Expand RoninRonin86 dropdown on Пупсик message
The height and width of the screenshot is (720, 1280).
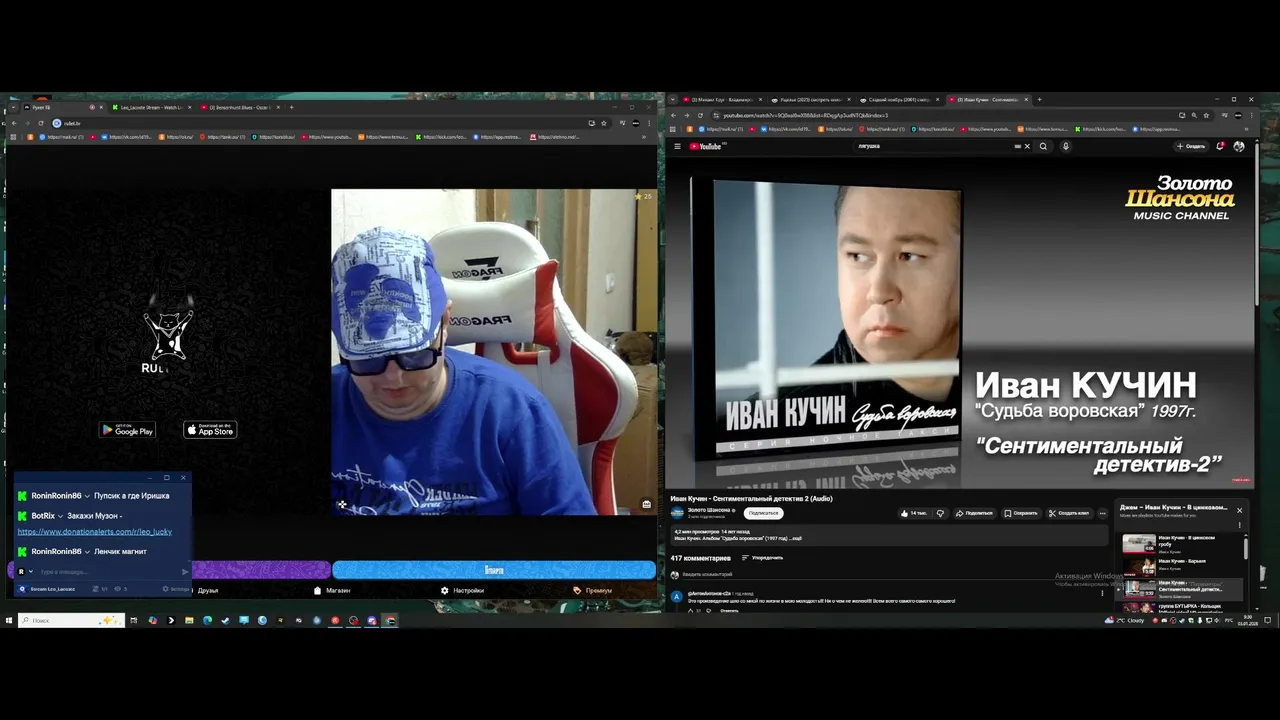87,496
